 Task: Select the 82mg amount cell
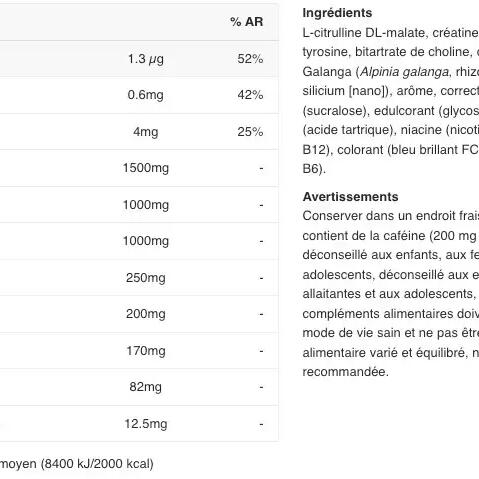[x=146, y=387]
